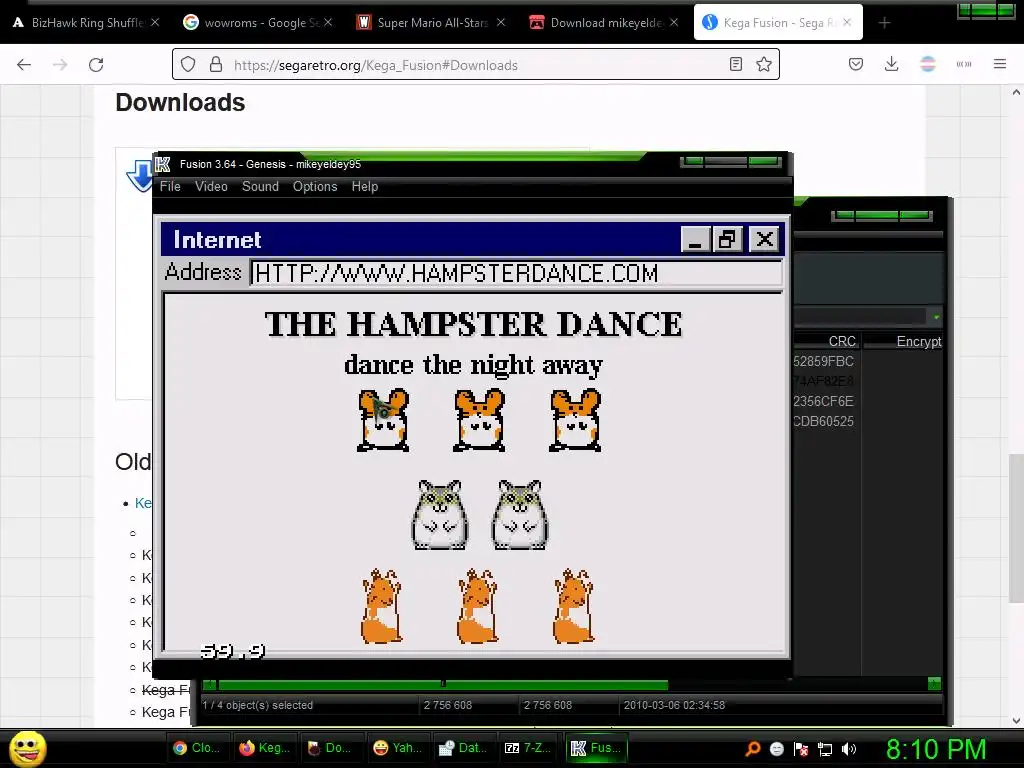Viewport: 1024px width, 768px height.
Task: Click the orange search tray icon
Action: tap(753, 749)
